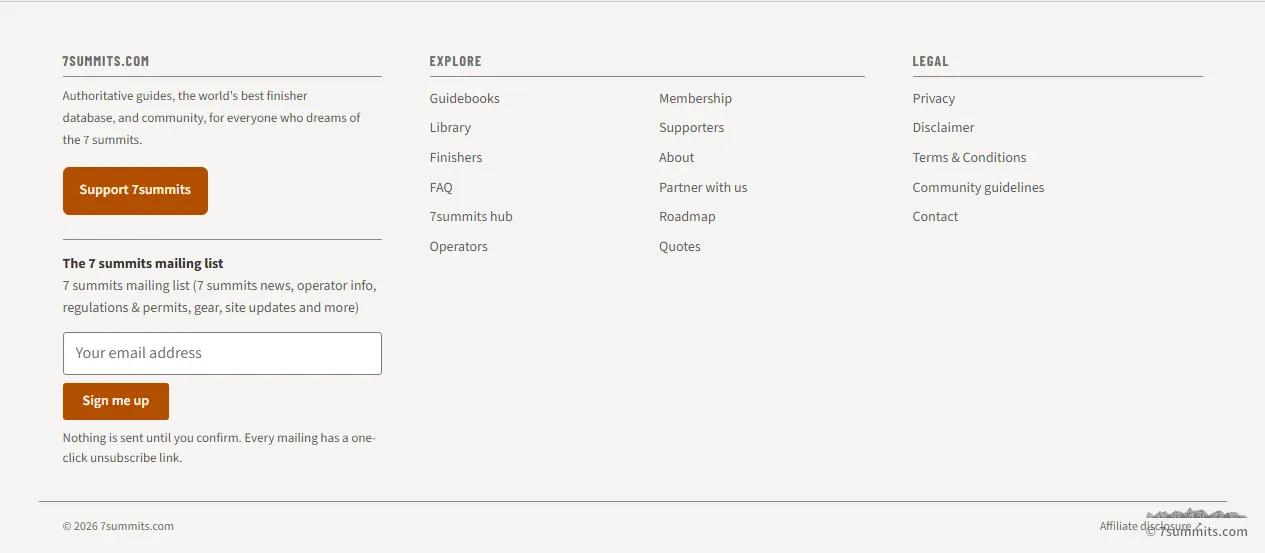Image resolution: width=1265 pixels, height=553 pixels.
Task: Open Terms & Conditions
Action: click(970, 158)
